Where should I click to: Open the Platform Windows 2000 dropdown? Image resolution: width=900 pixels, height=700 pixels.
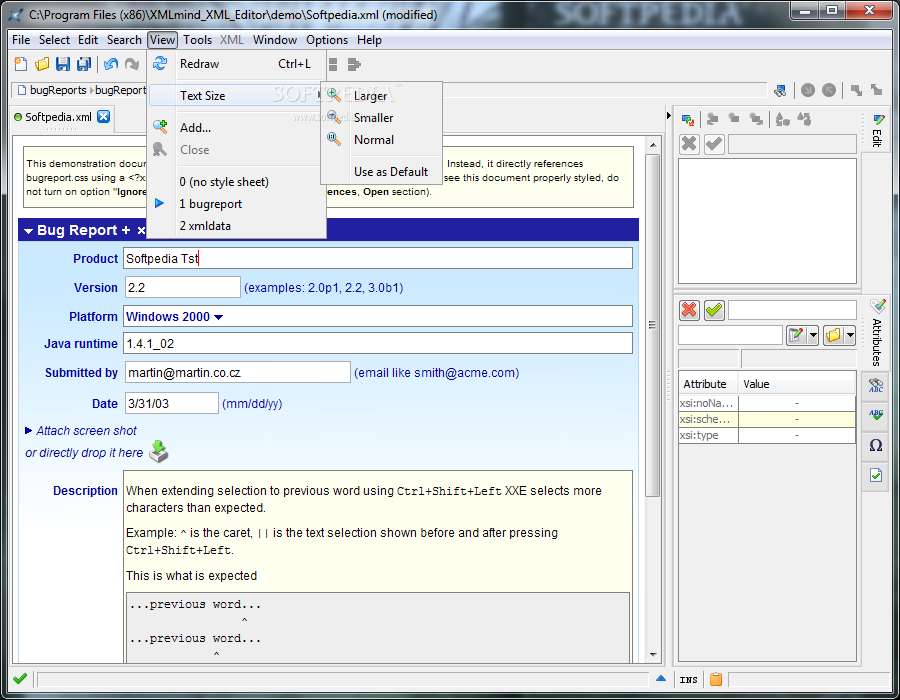[218, 317]
